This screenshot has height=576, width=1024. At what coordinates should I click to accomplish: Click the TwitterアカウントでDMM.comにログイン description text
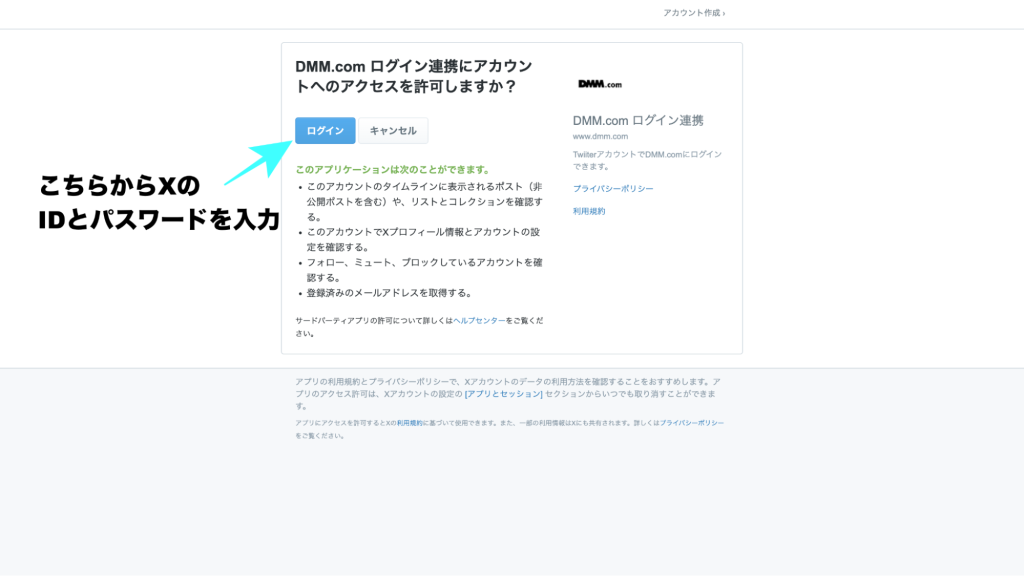tap(647, 160)
